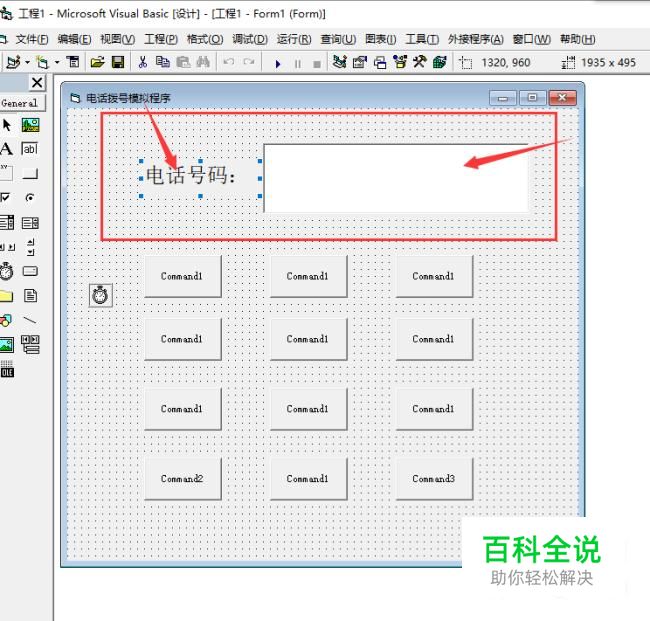The width and height of the screenshot is (650, 621).
Task: Click the Paste icon in the toolbar
Action: [183, 62]
